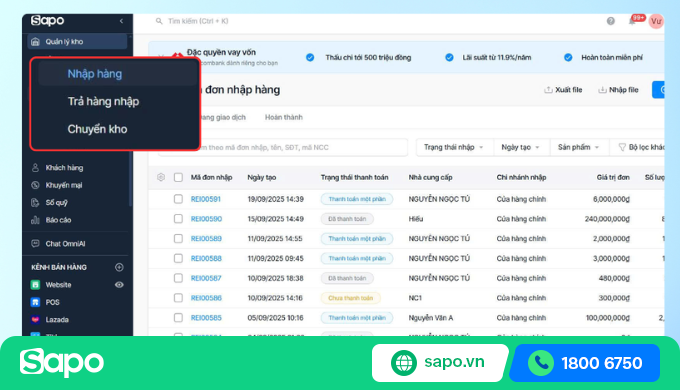Switch to the Hoàn thành tab

(284, 117)
